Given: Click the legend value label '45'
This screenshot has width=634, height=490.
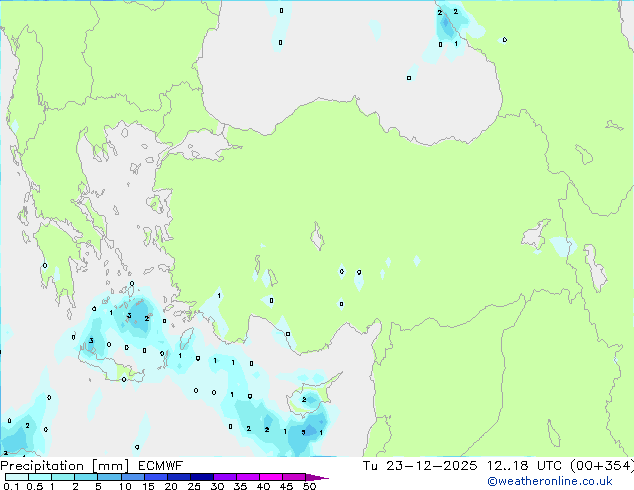Looking at the screenshot, I should (x=286, y=486).
